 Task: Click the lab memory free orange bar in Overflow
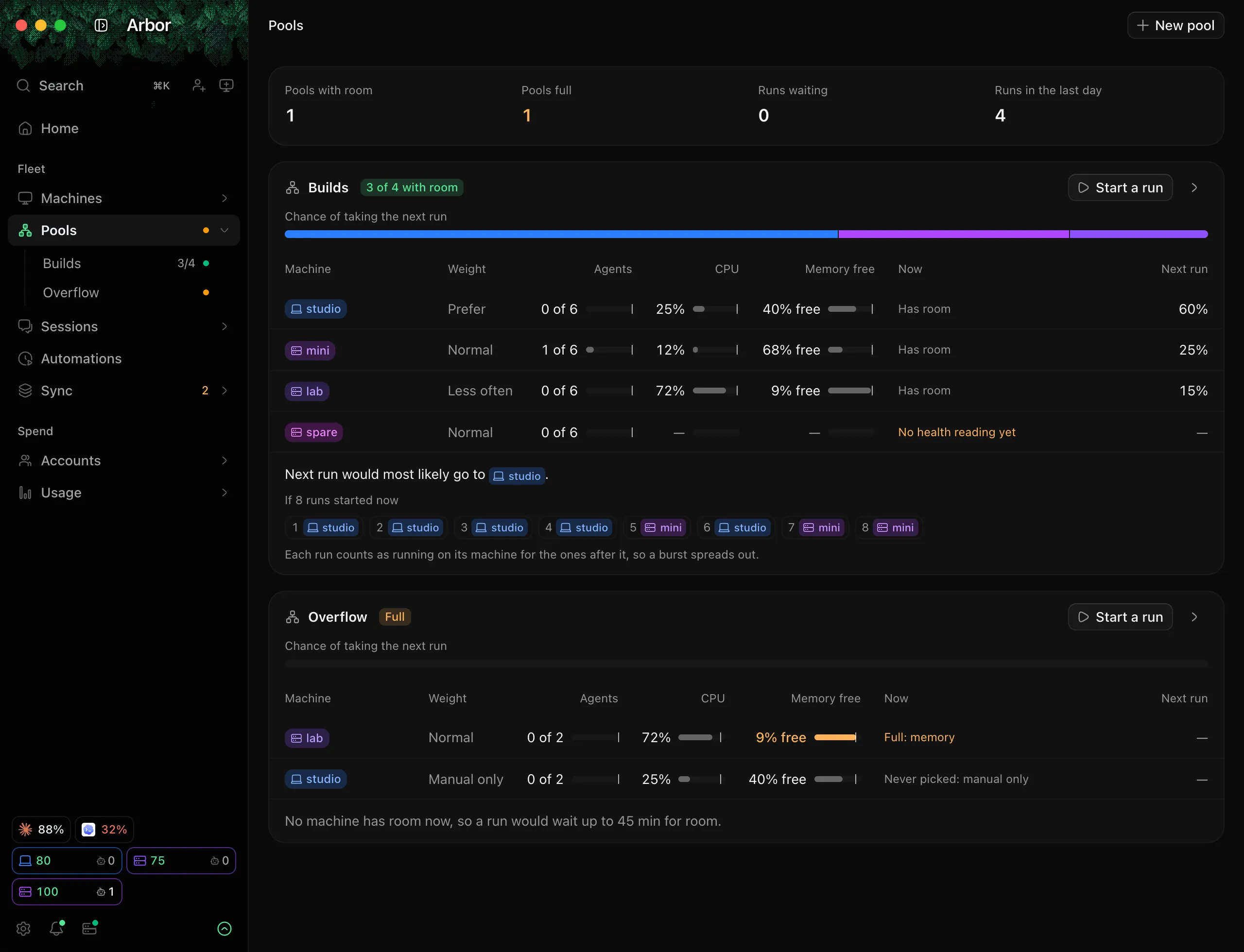click(x=835, y=737)
